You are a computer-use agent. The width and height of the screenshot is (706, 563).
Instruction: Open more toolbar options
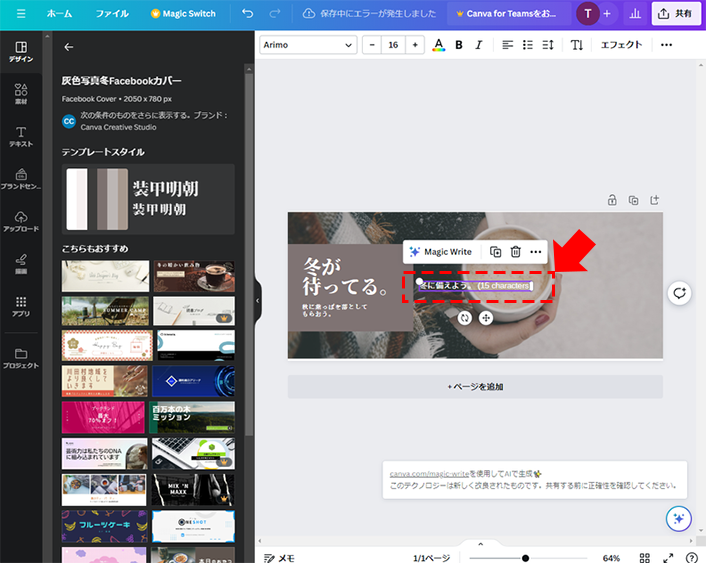[666, 45]
